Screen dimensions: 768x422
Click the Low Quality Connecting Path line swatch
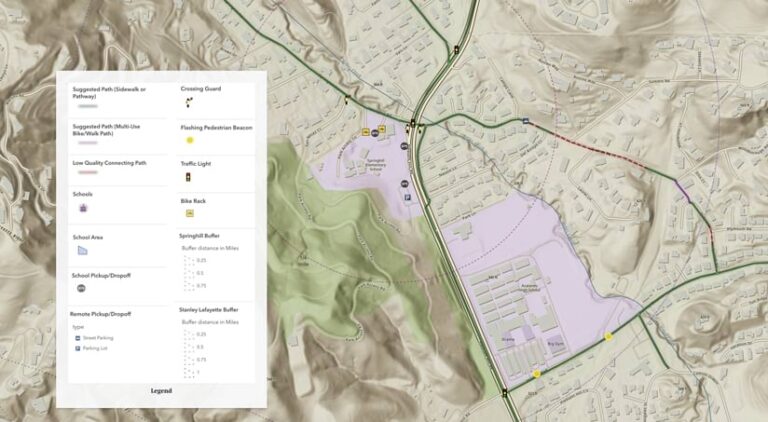(x=88, y=172)
